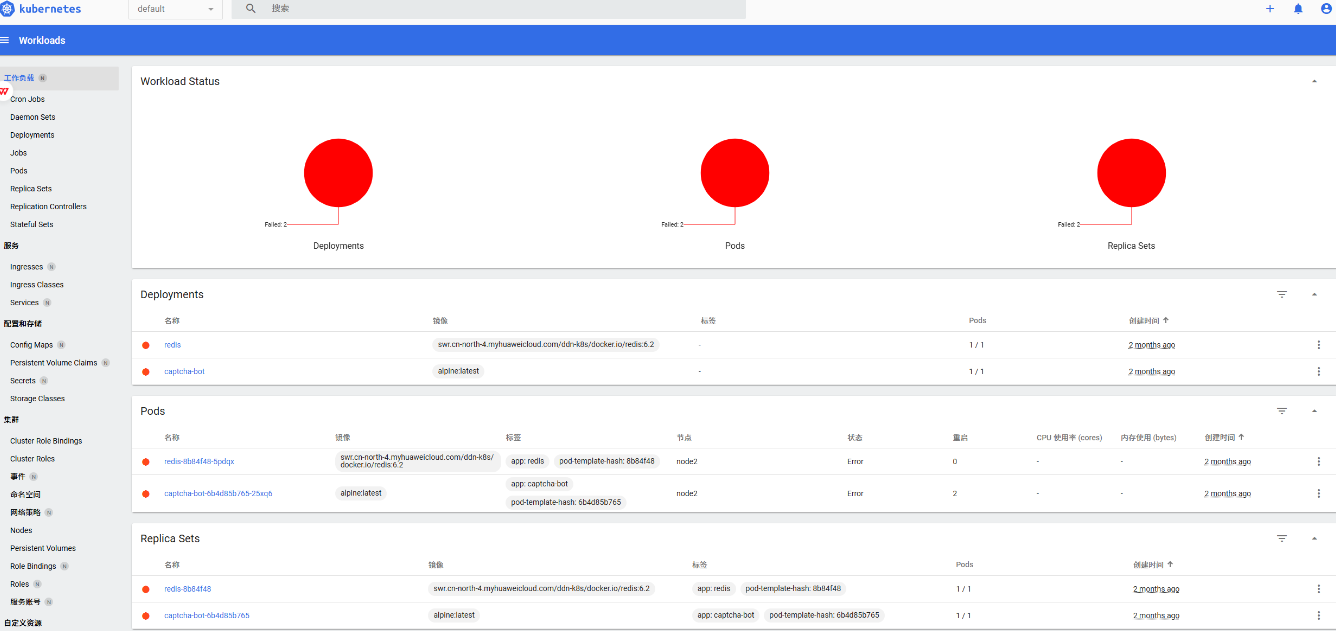Select Stateful Sets in the sidebar
Viewport: 1336px width, 631px height.
pos(32,225)
